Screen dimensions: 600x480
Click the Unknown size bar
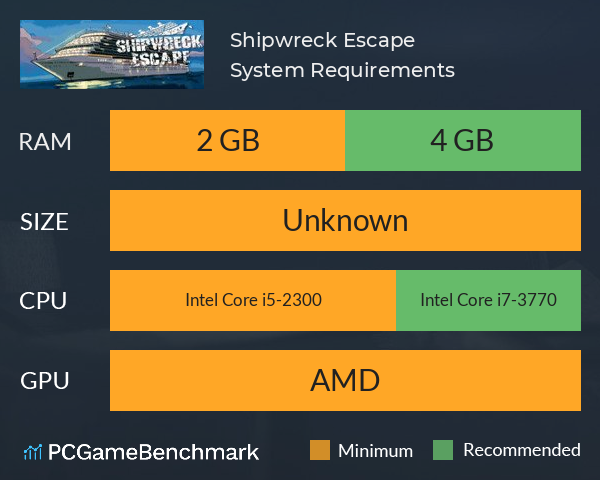tap(345, 220)
